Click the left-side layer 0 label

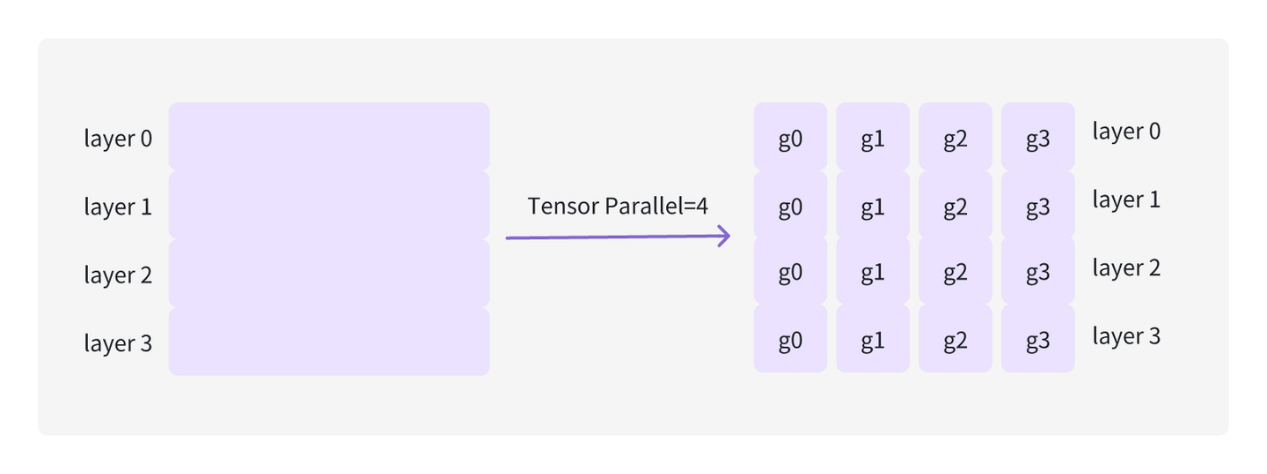point(118,139)
